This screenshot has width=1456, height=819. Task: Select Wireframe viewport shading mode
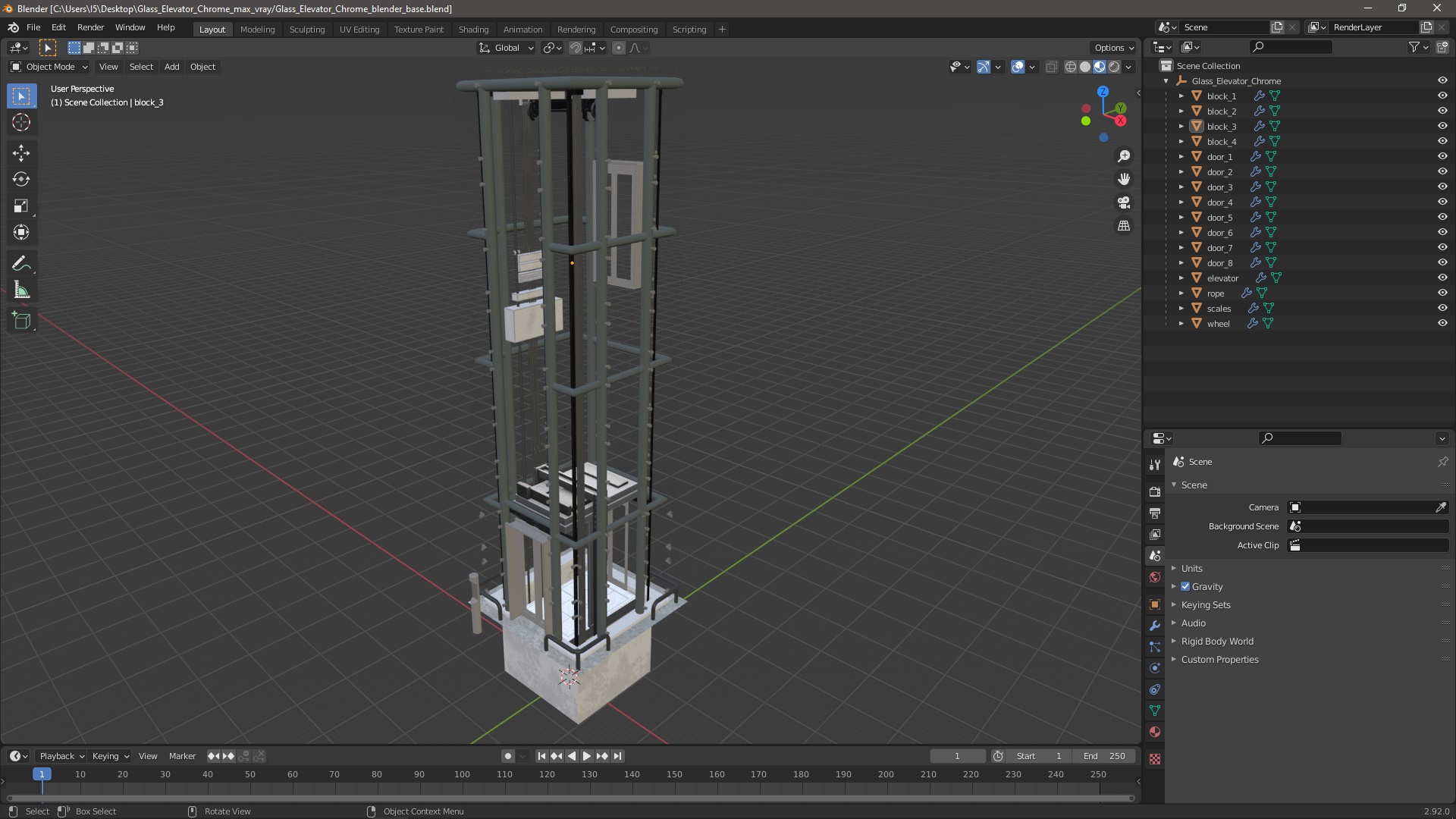tap(1070, 67)
